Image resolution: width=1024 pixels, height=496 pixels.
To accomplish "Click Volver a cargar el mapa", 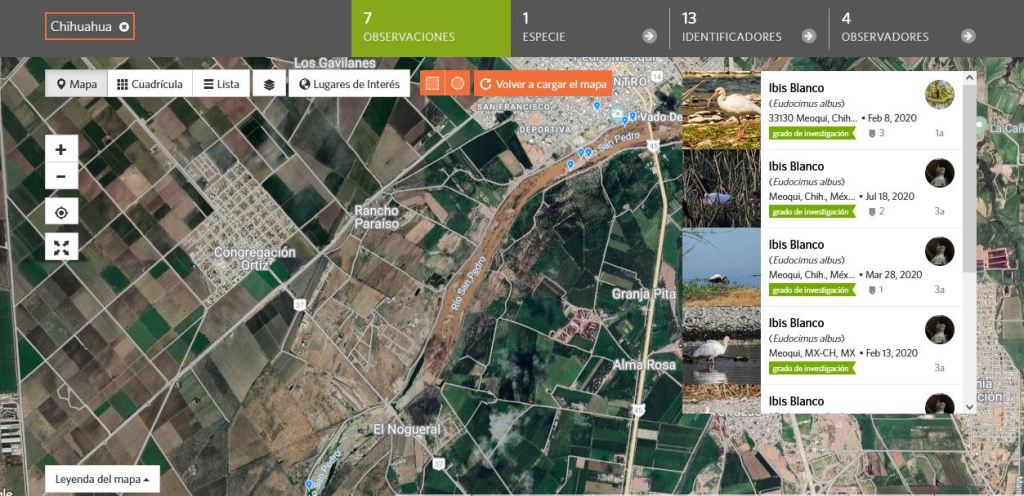I will click(543, 84).
